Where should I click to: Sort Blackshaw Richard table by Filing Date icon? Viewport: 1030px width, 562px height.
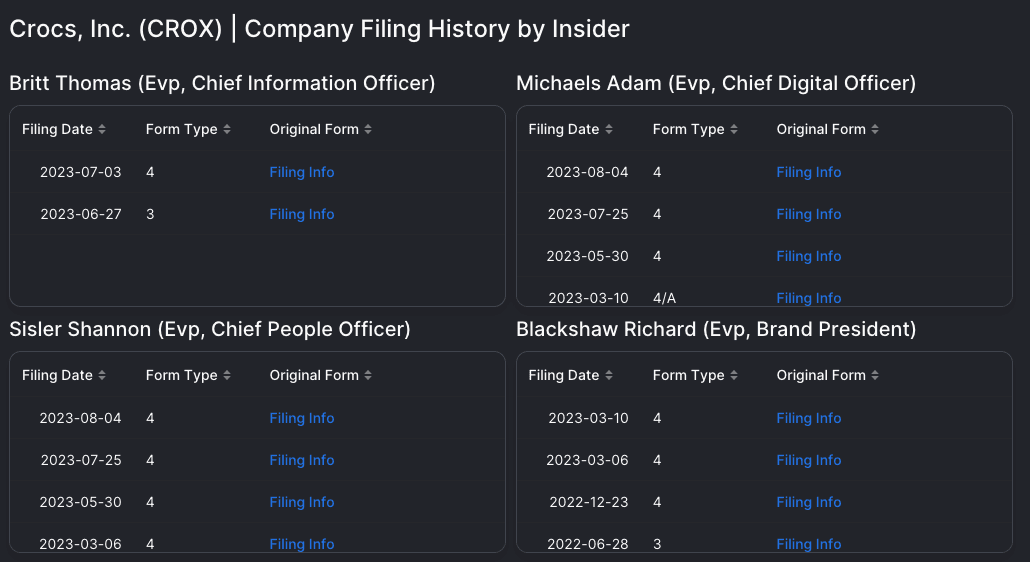pyautogui.click(x=609, y=376)
